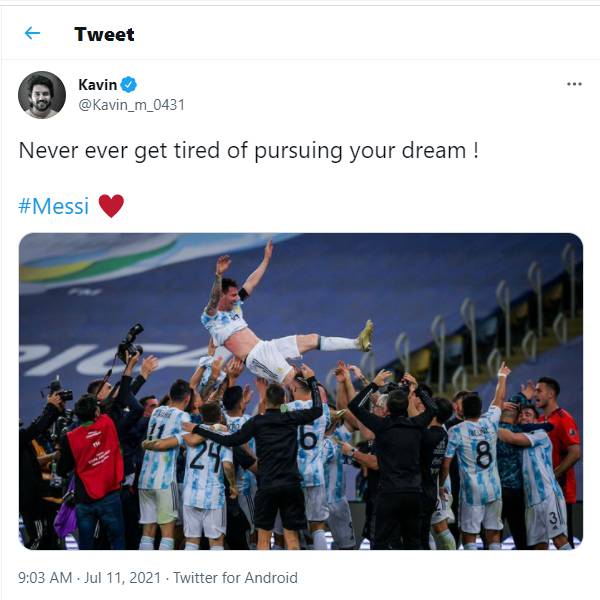Select the tweet text about pursuing your dream
The height and width of the screenshot is (600, 600).
click(x=248, y=151)
